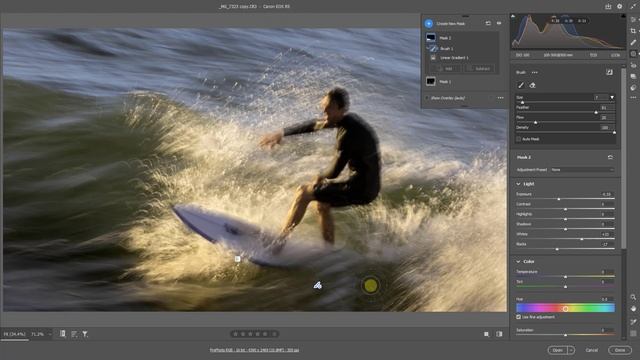Select the Mask 1 thumbnail
Image resolution: width=640 pixels, height=360 pixels.
tap(431, 82)
